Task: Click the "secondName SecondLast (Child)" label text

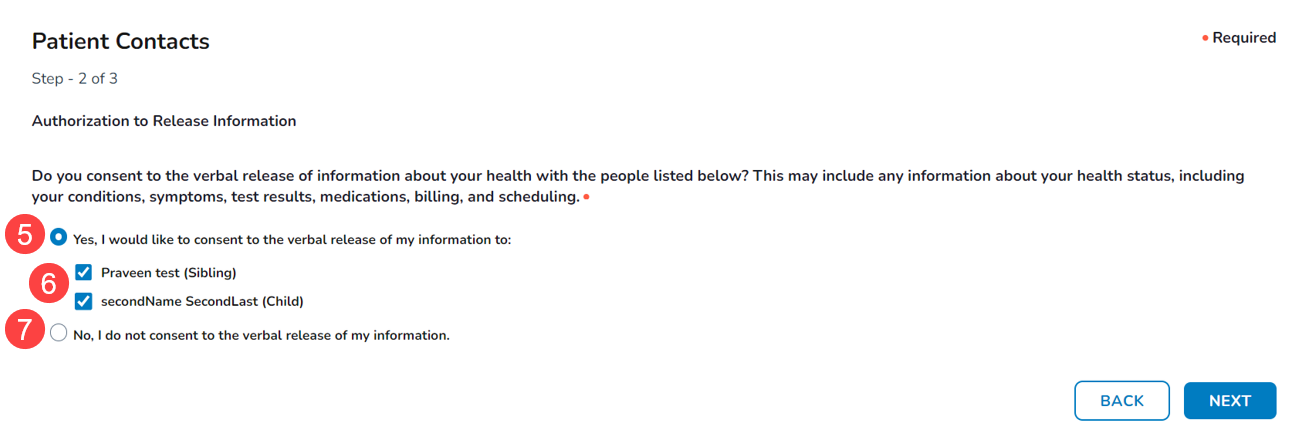Action: pyautogui.click(x=202, y=301)
